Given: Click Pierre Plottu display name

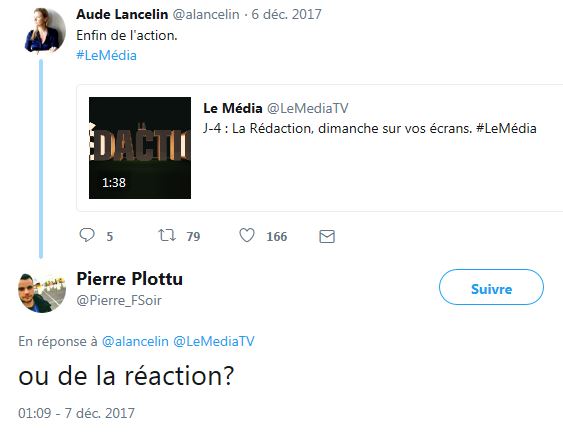Looking at the screenshot, I should 130,279.
